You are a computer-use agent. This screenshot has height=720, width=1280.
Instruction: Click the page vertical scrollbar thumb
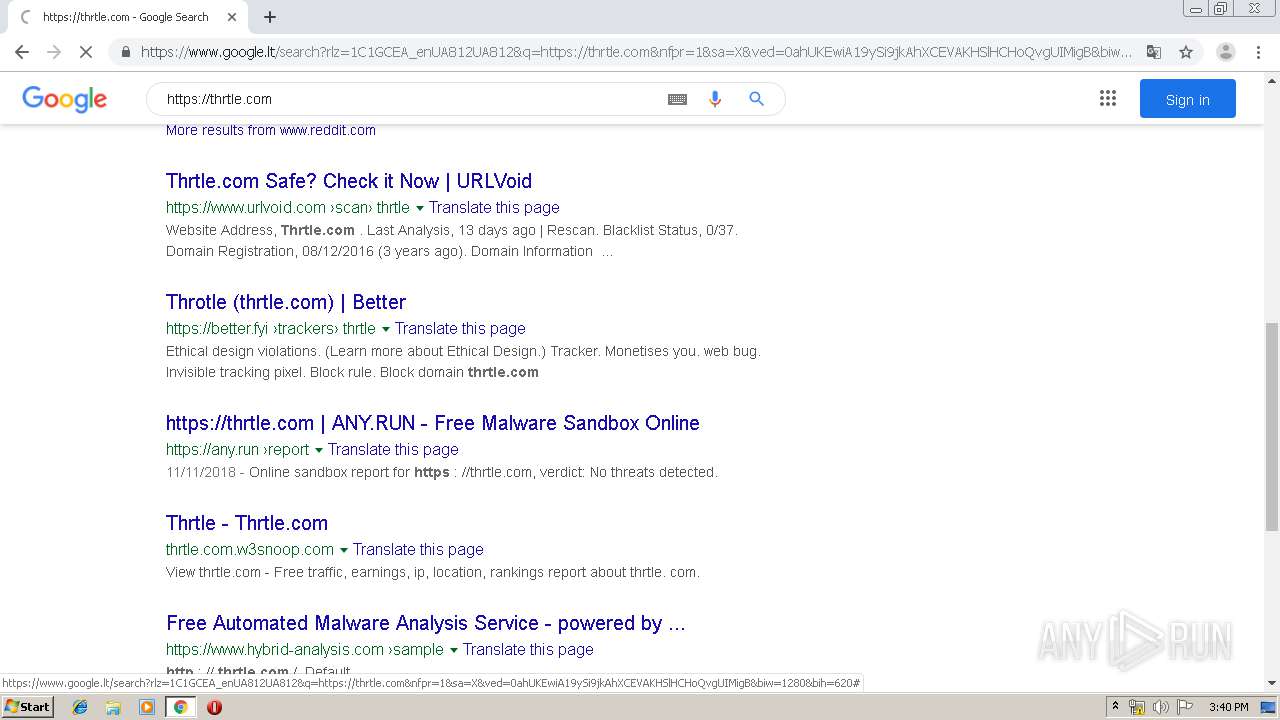1272,427
